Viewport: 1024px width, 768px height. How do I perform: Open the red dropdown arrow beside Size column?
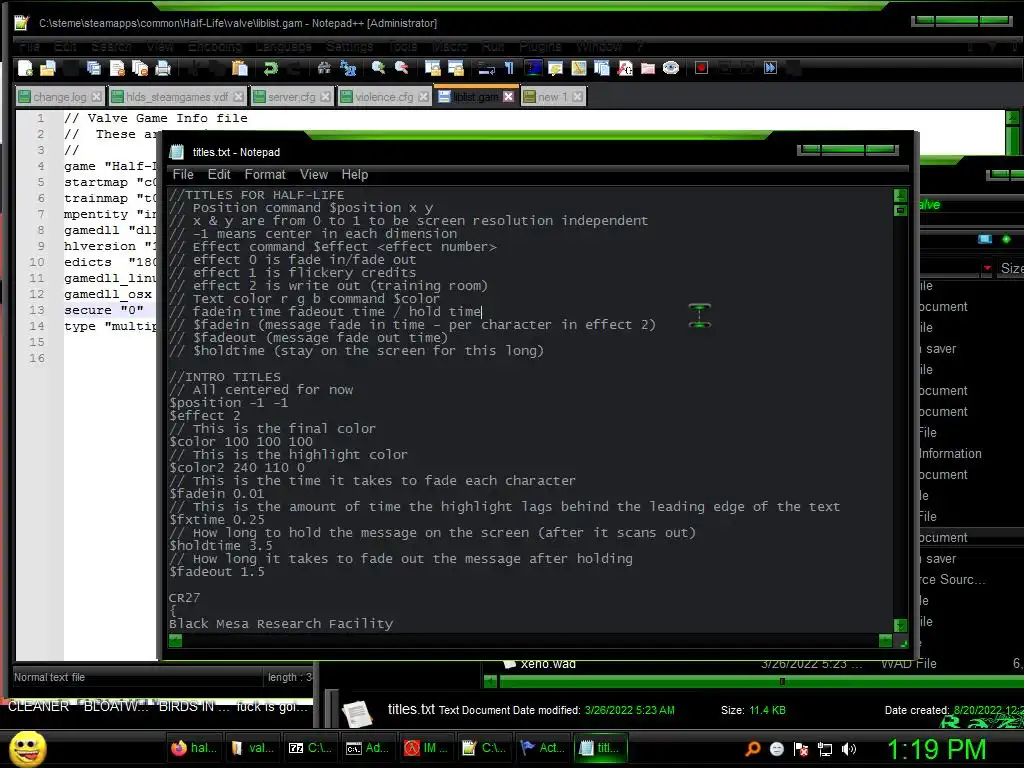point(987,268)
